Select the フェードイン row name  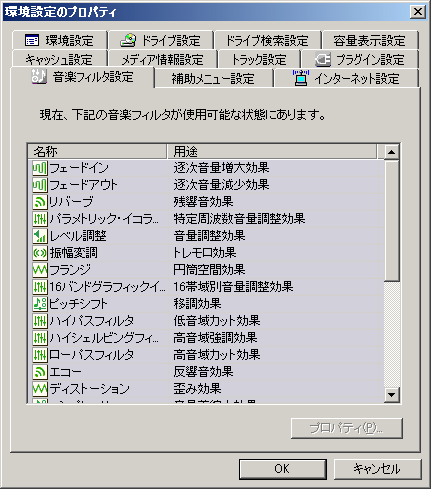click(x=79, y=168)
